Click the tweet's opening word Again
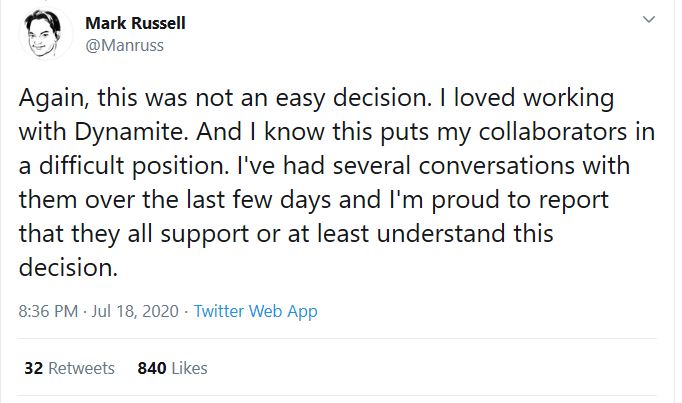682x403 pixels. (x=47, y=100)
